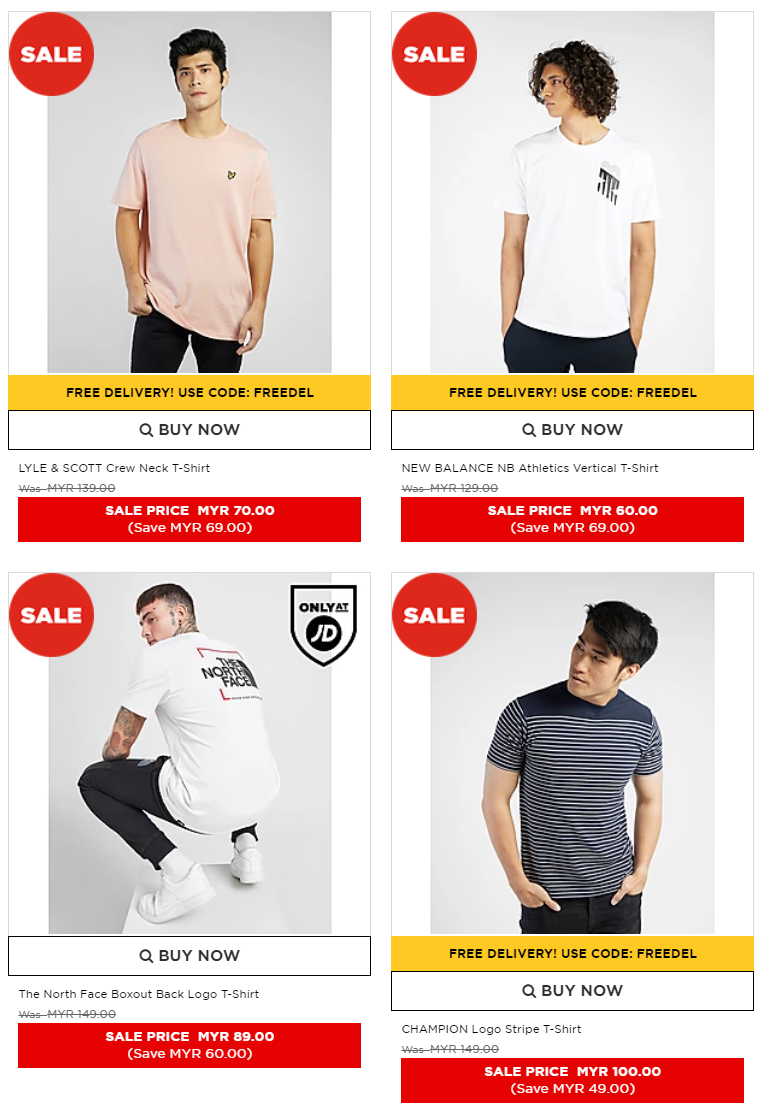Click the SALE badge on New Balance shirt
Viewport: 765px width, 1113px height.
(x=434, y=54)
